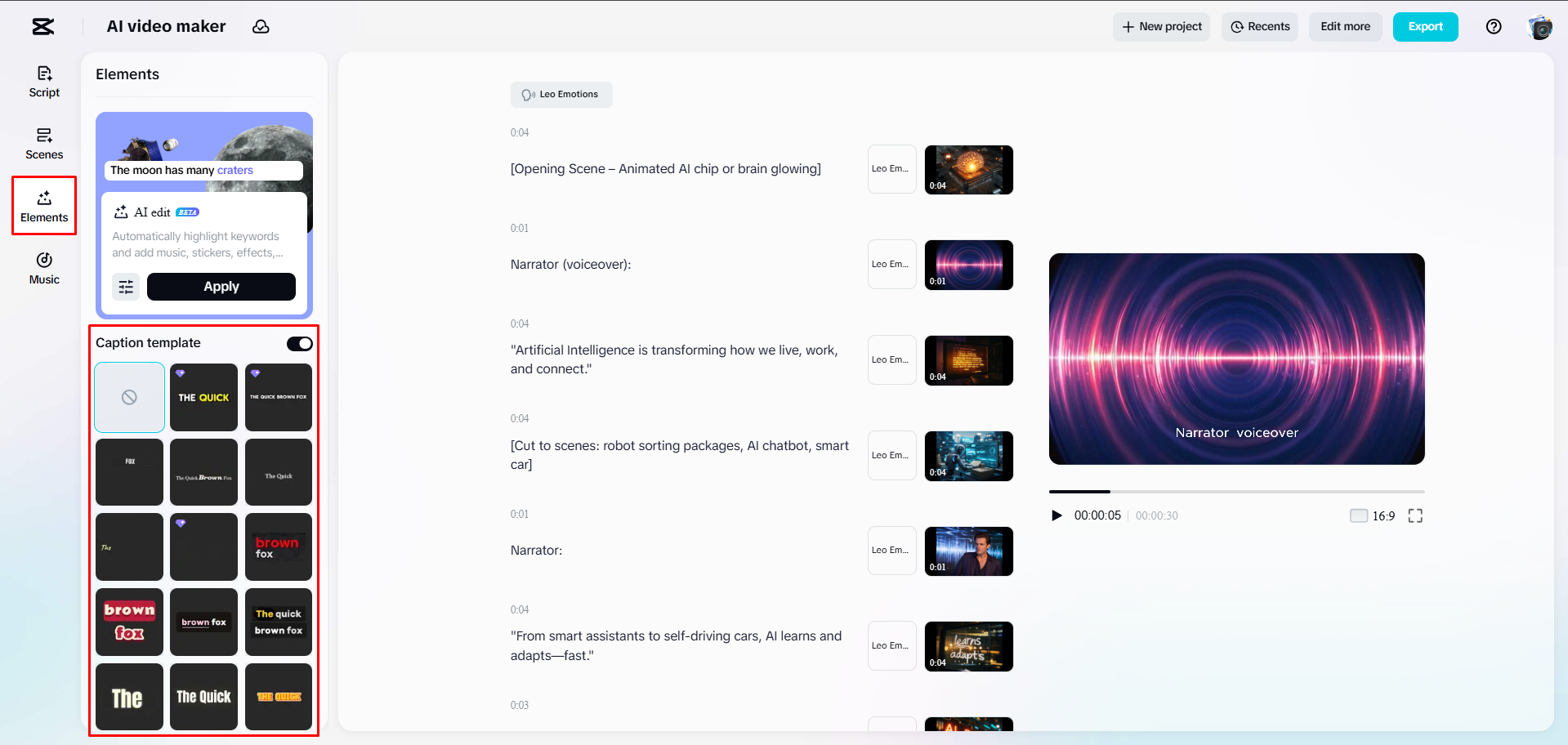Switch to the Elements tab

(x=44, y=207)
